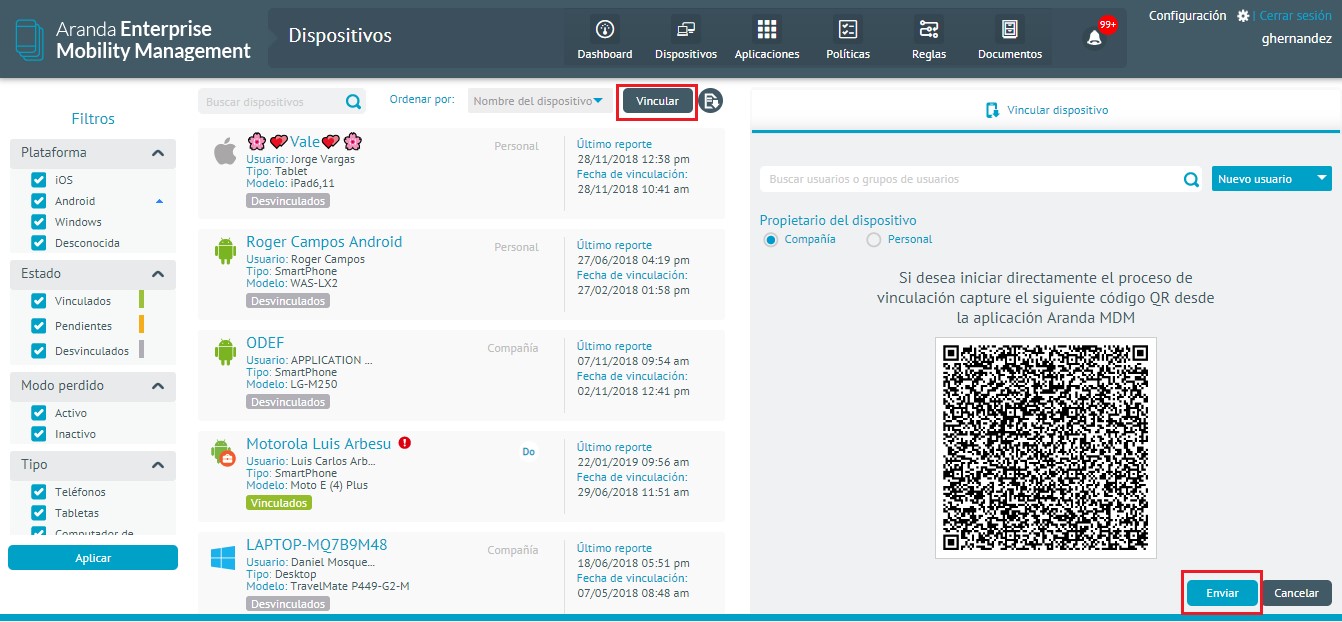Toggle the Teléfonos type checkbox
Image resolution: width=1342 pixels, height=622 pixels.
[x=39, y=492]
